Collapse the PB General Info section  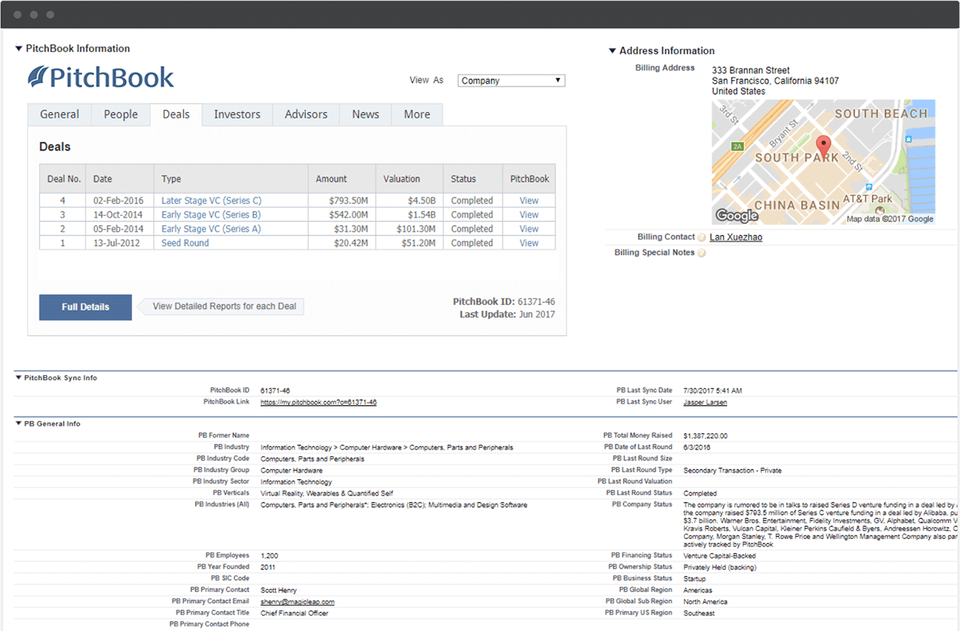pos(18,424)
